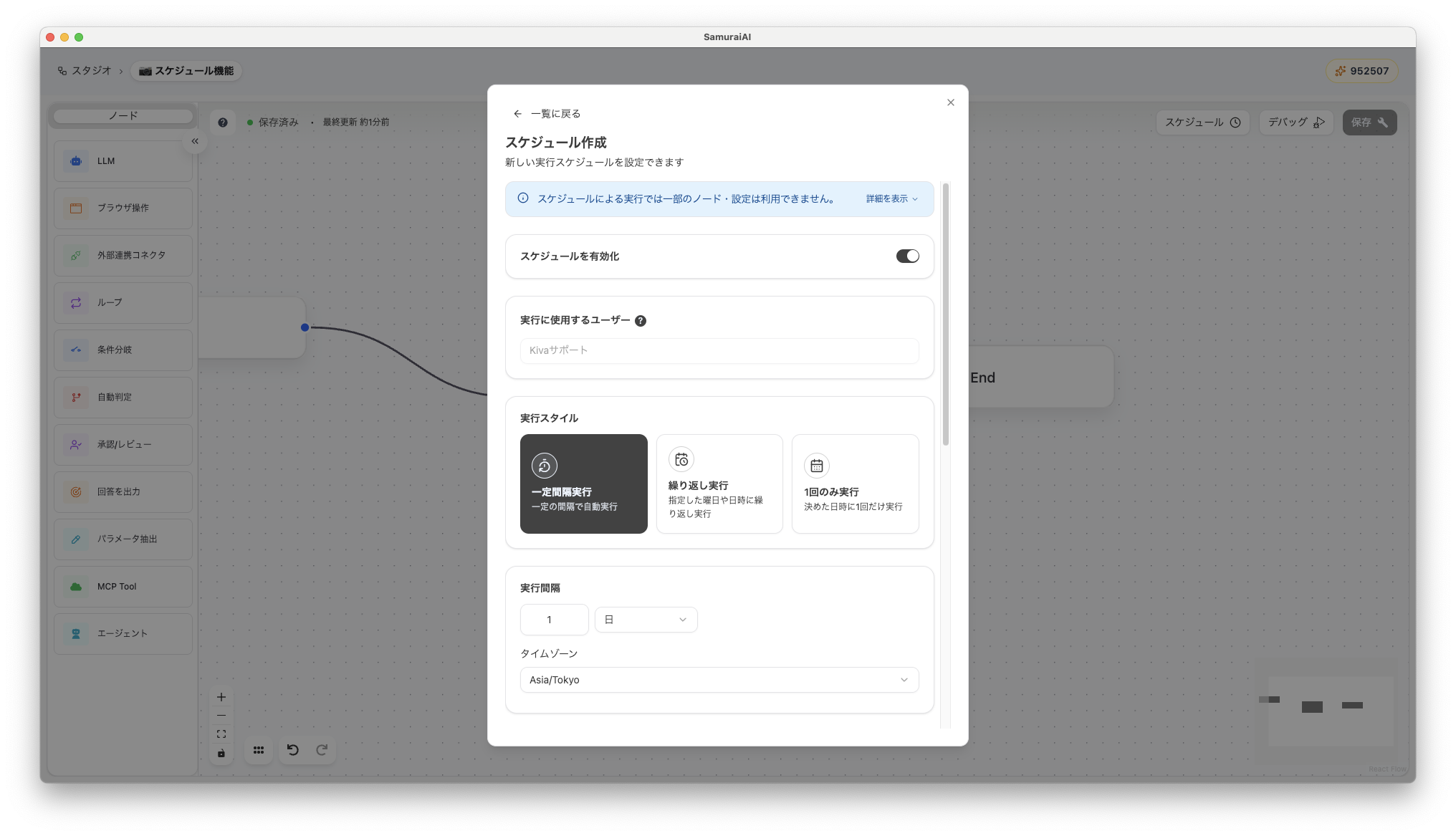
Task: Click the undo arrow icon
Action: point(292,750)
